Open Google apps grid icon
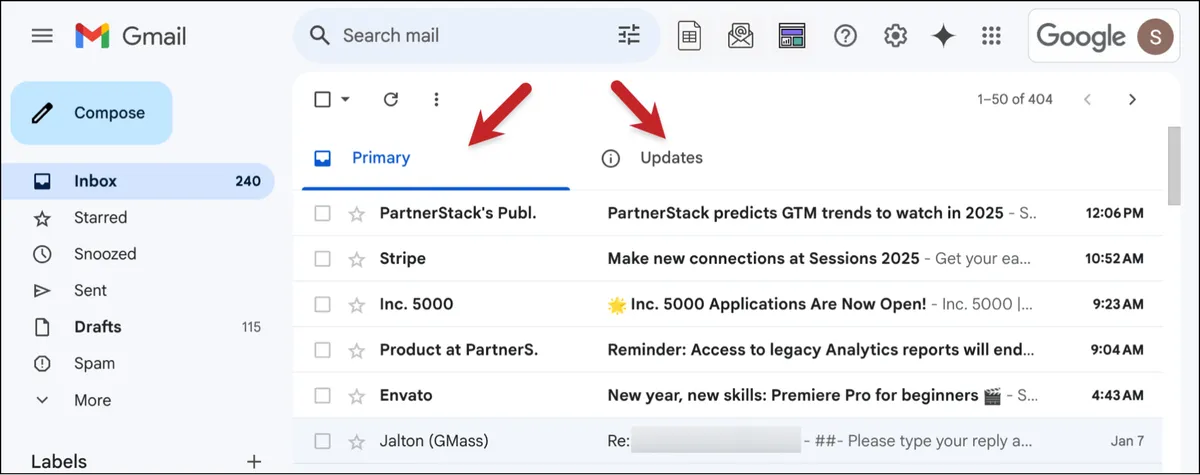The height and width of the screenshot is (475, 1200). point(991,36)
